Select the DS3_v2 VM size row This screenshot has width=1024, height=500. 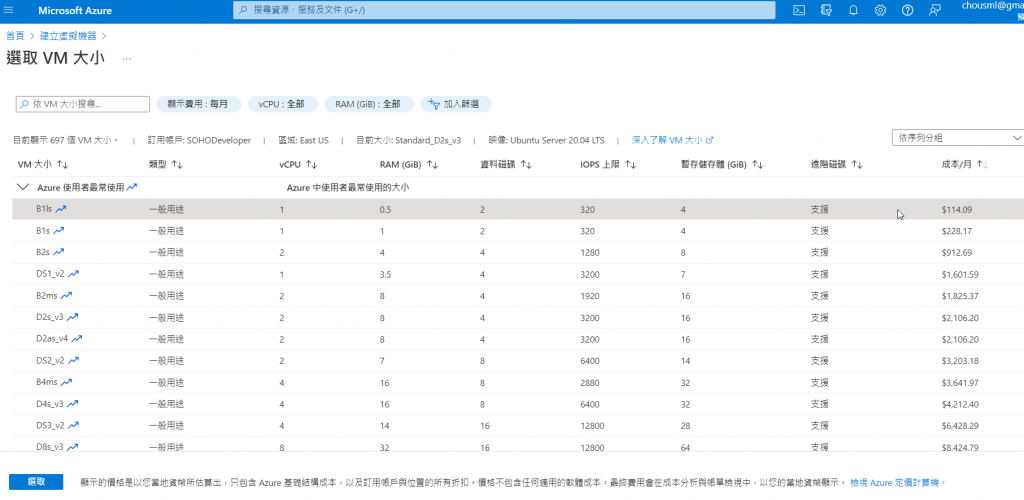coord(518,425)
